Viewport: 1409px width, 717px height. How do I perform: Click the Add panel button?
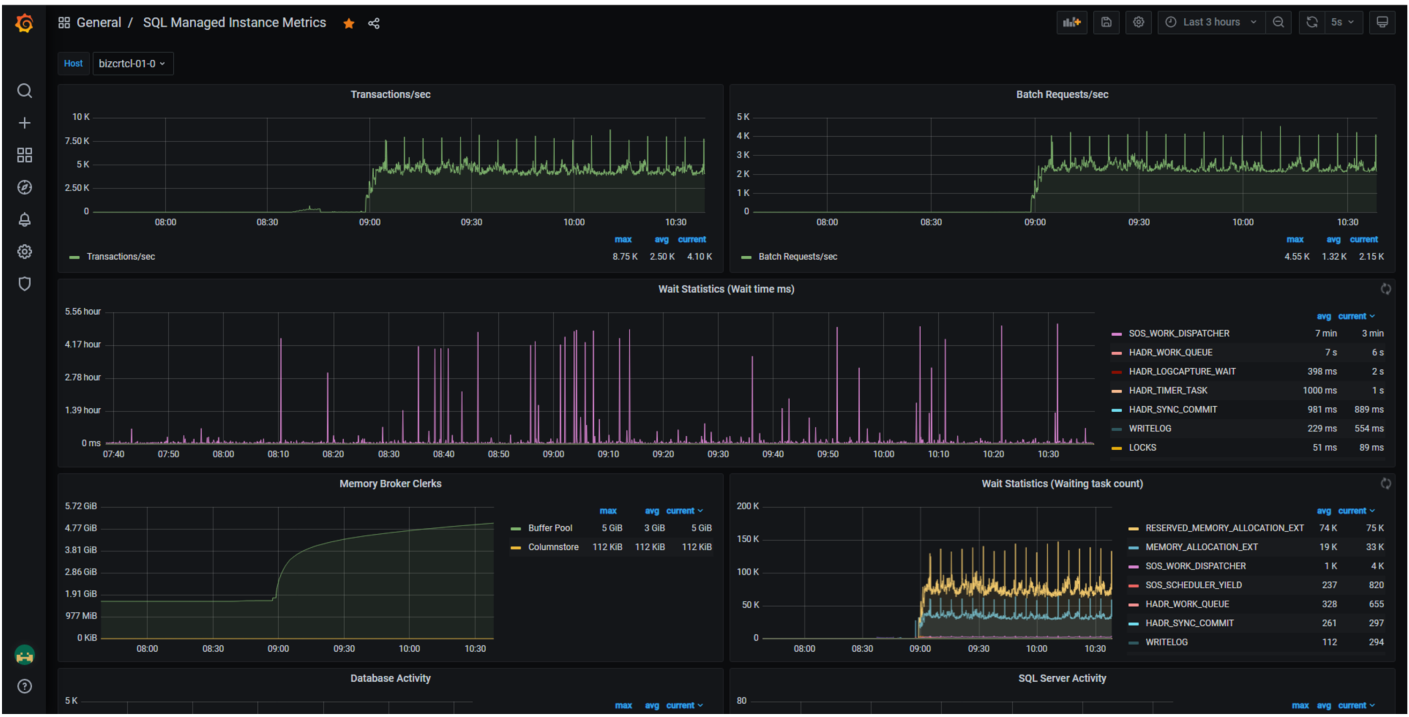1072,22
